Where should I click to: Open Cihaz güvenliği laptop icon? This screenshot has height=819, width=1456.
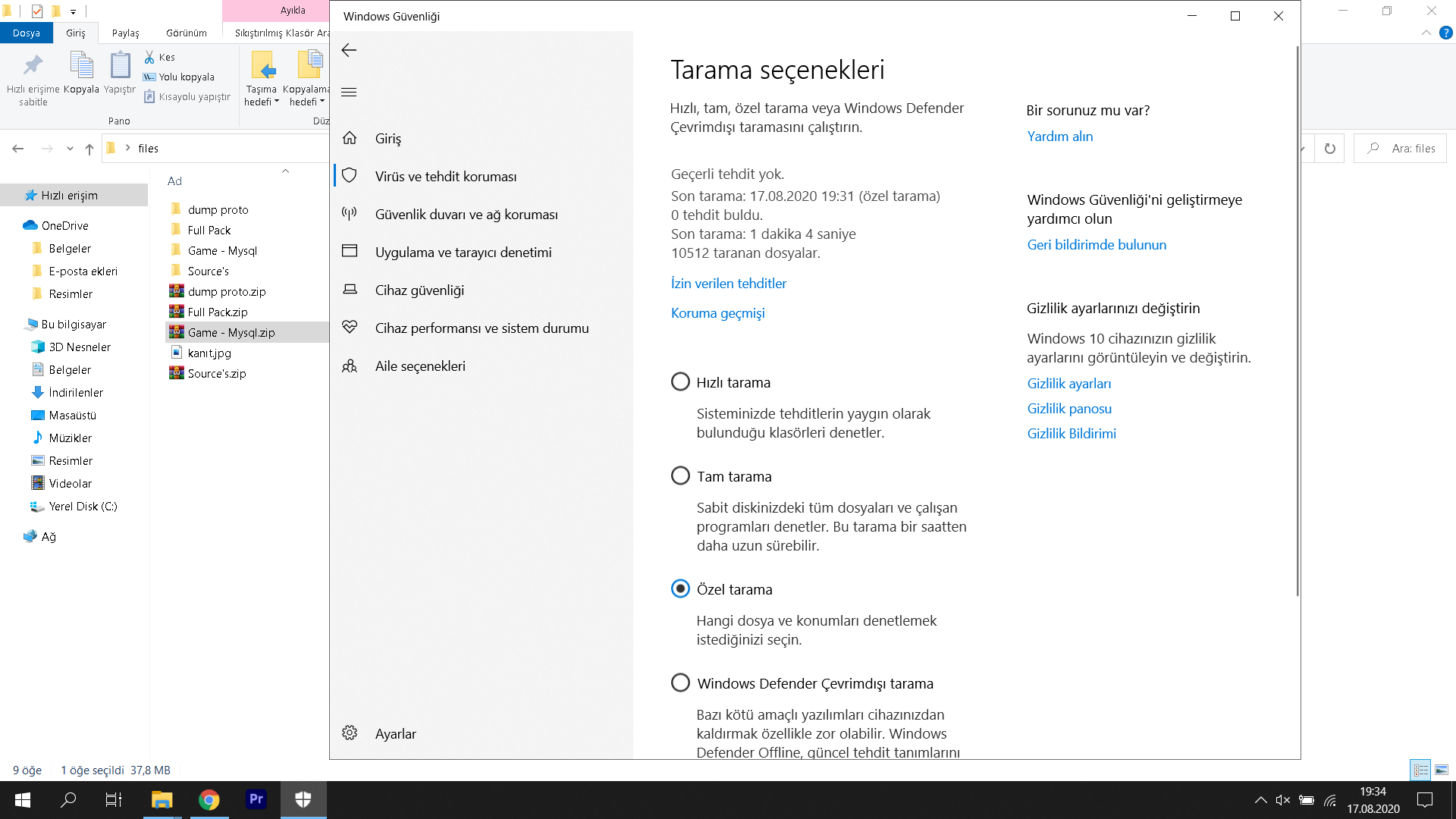point(350,290)
